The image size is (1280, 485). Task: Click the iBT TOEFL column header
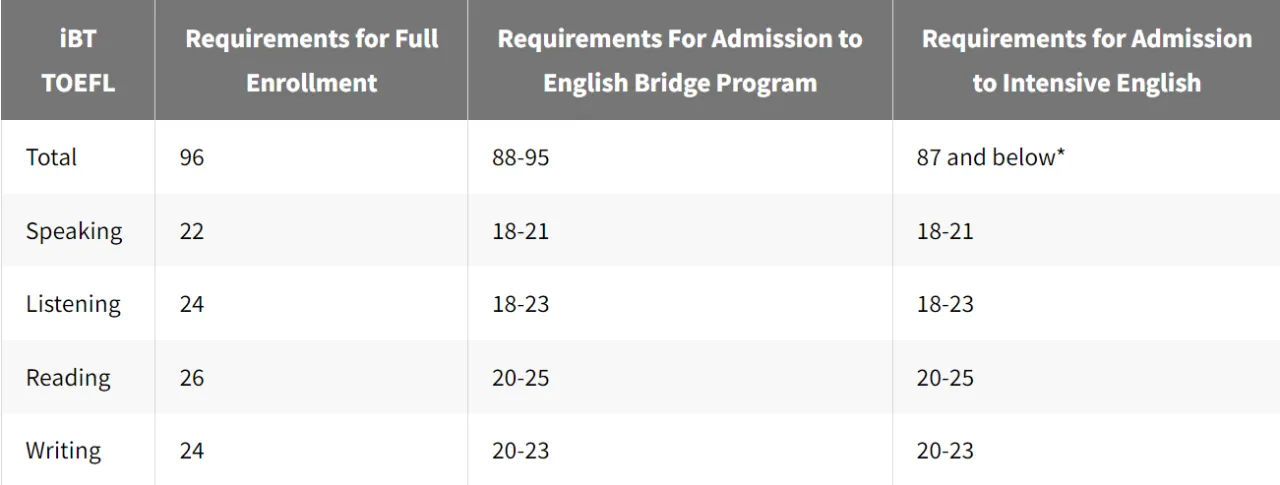click(x=77, y=60)
